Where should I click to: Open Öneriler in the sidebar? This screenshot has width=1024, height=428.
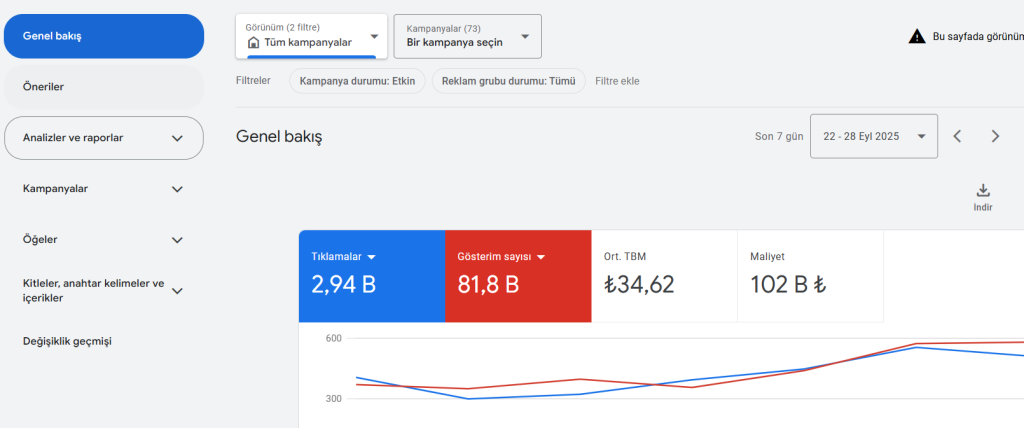pos(104,87)
